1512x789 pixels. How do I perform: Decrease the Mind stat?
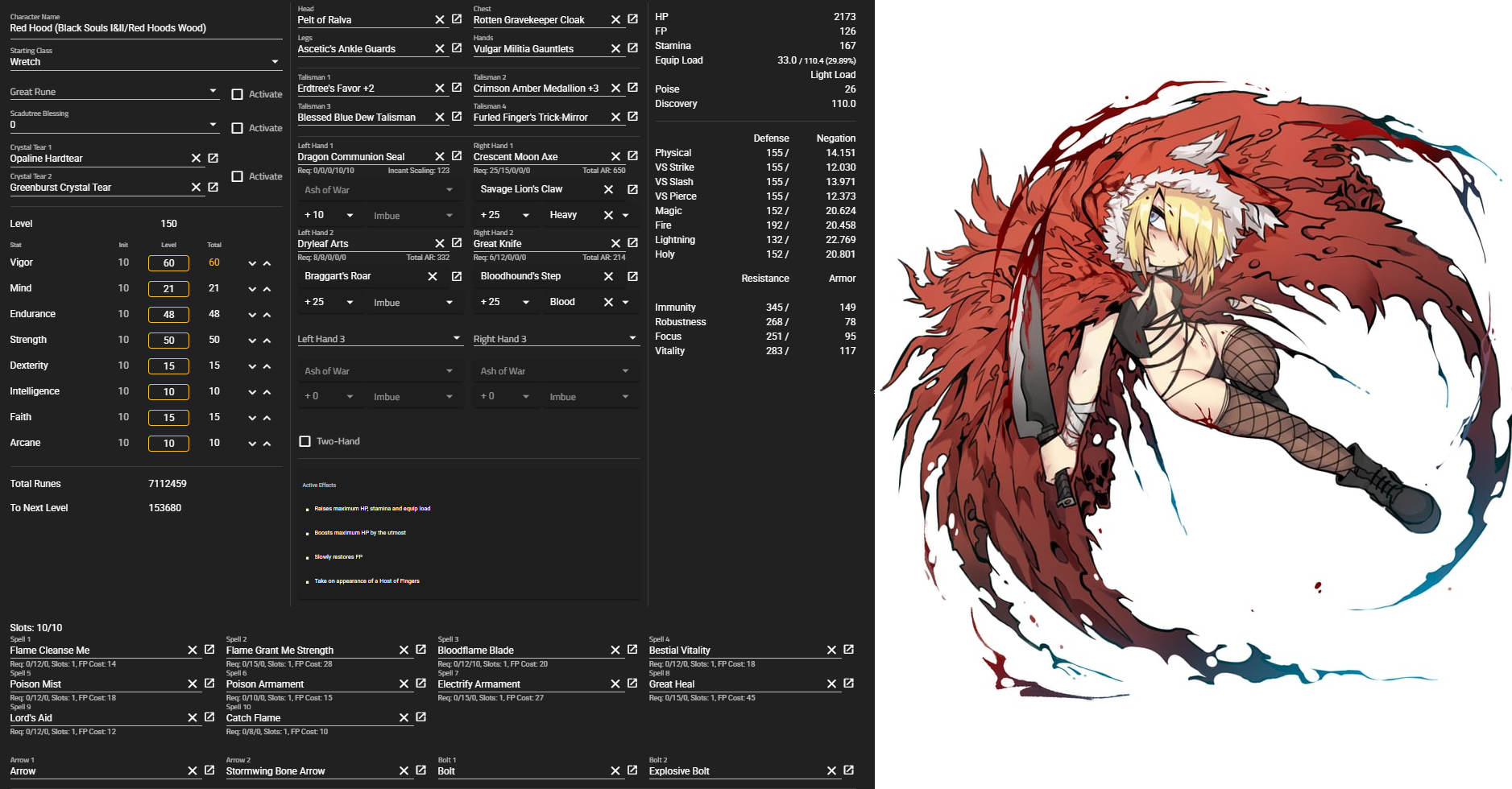tap(252, 289)
